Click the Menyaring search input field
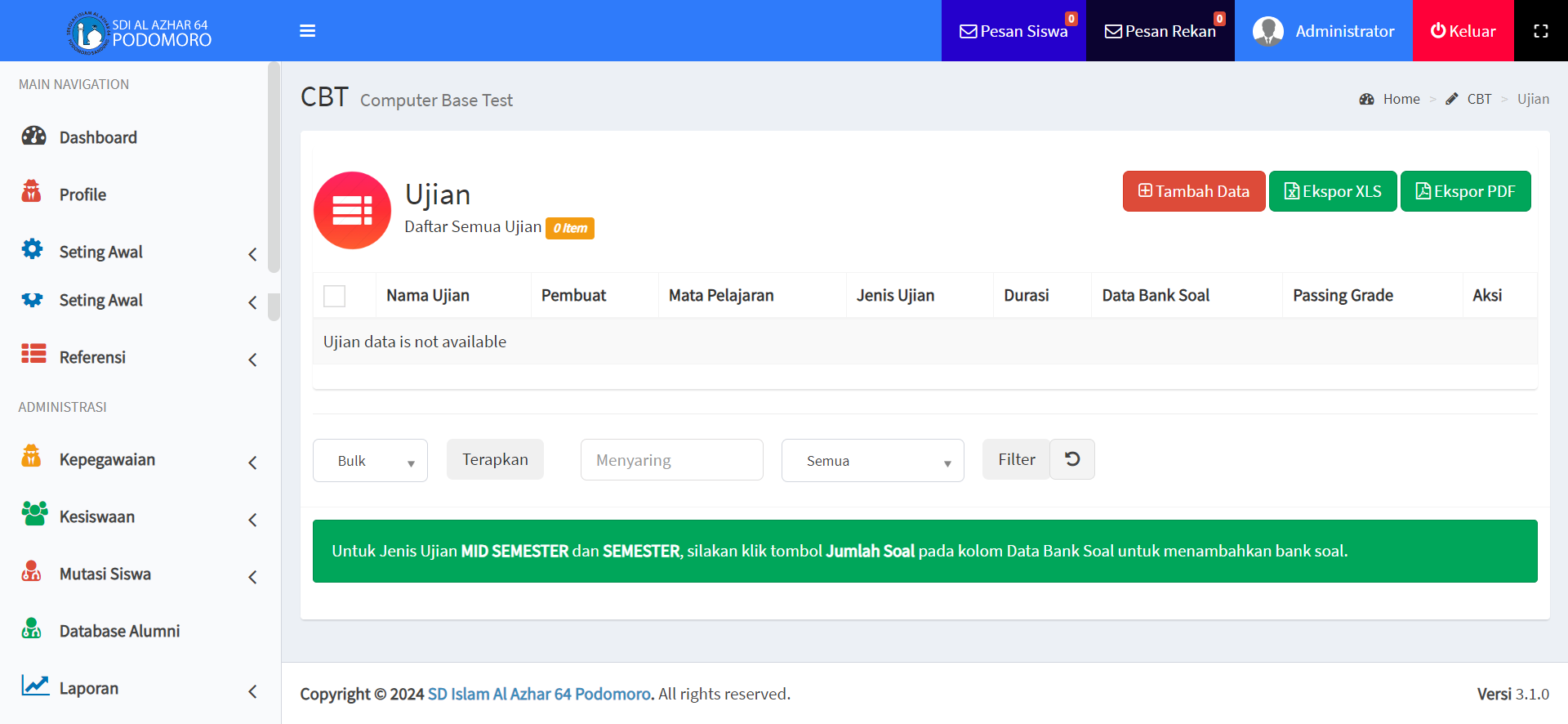 pyautogui.click(x=671, y=460)
